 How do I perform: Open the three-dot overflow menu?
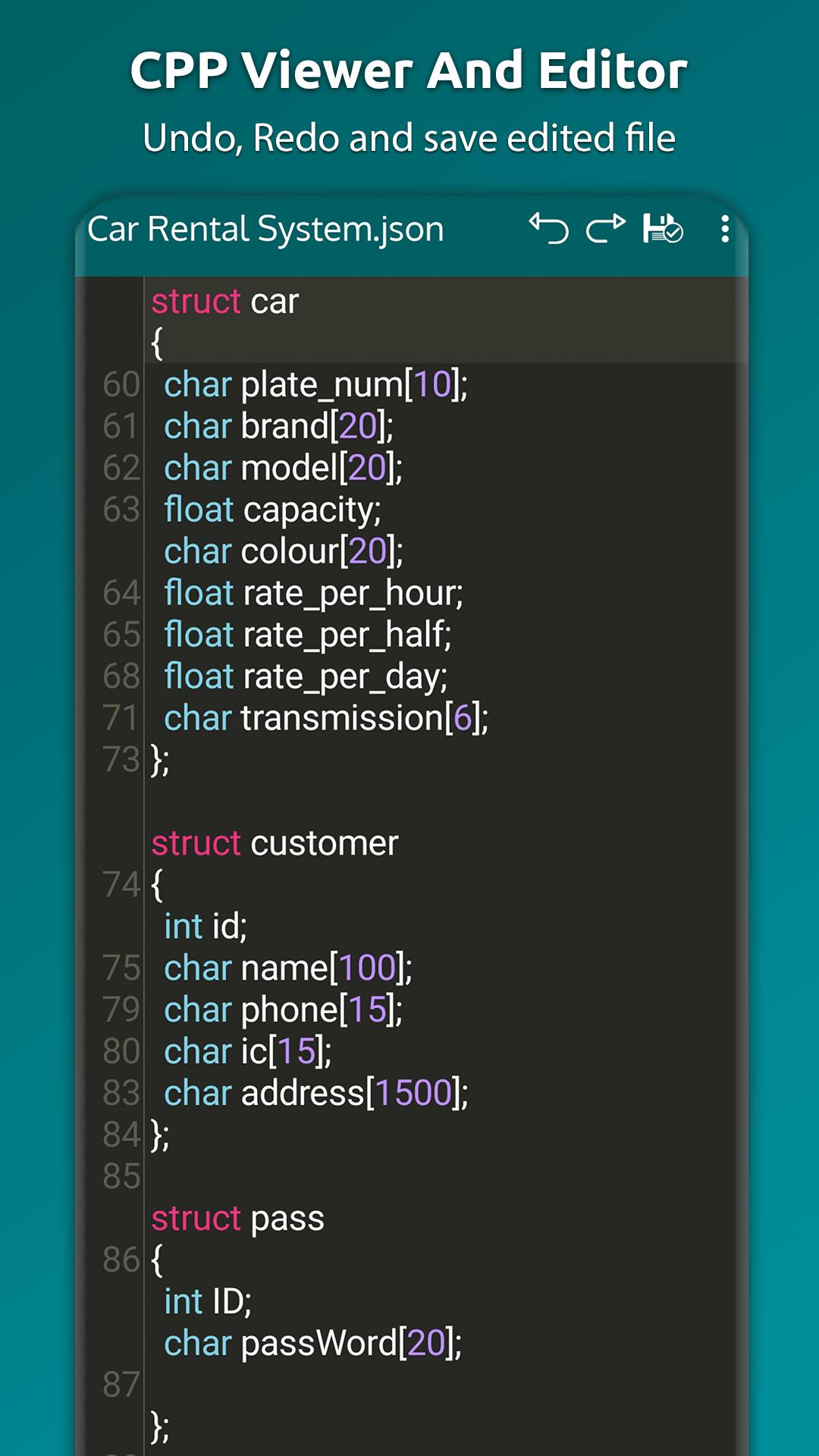[725, 228]
